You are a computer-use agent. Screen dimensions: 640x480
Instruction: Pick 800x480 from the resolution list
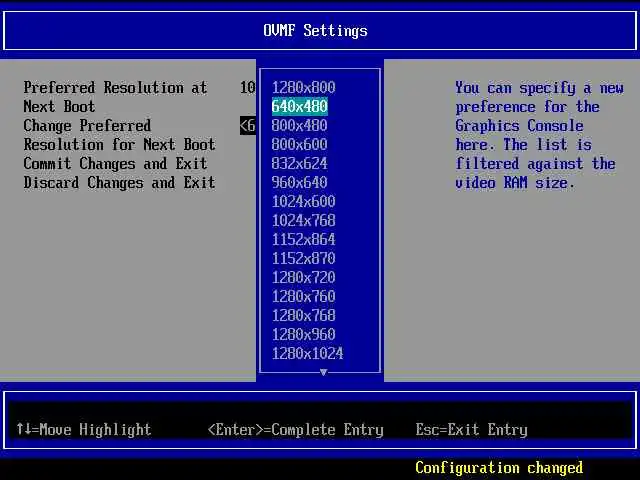(x=300, y=125)
